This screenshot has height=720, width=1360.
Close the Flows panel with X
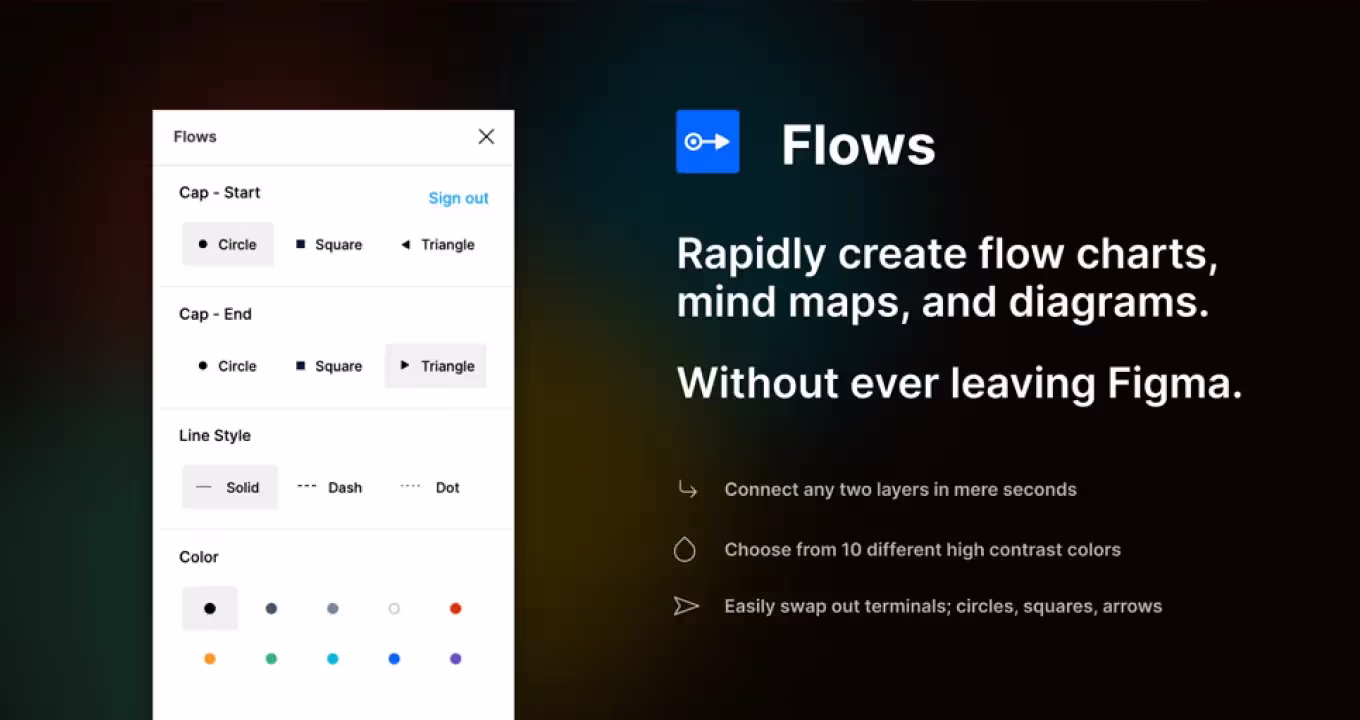486,137
